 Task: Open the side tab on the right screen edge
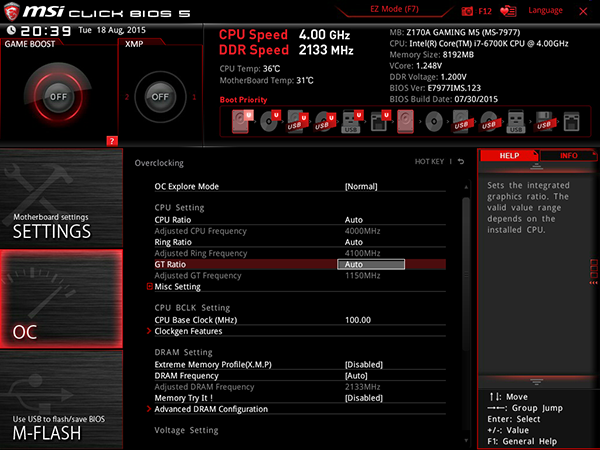click(x=594, y=272)
